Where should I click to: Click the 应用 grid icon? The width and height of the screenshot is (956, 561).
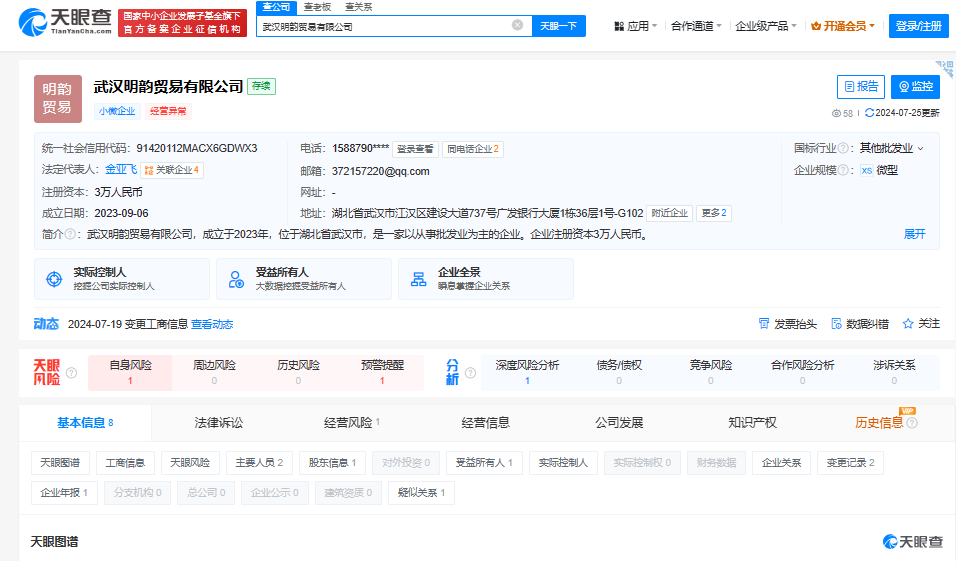click(619, 26)
